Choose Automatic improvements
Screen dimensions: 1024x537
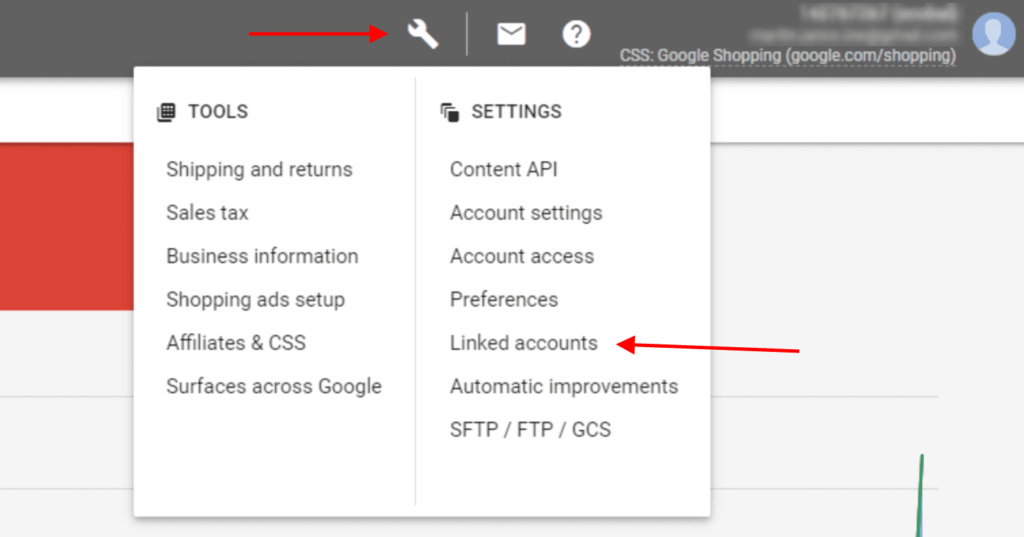click(564, 387)
